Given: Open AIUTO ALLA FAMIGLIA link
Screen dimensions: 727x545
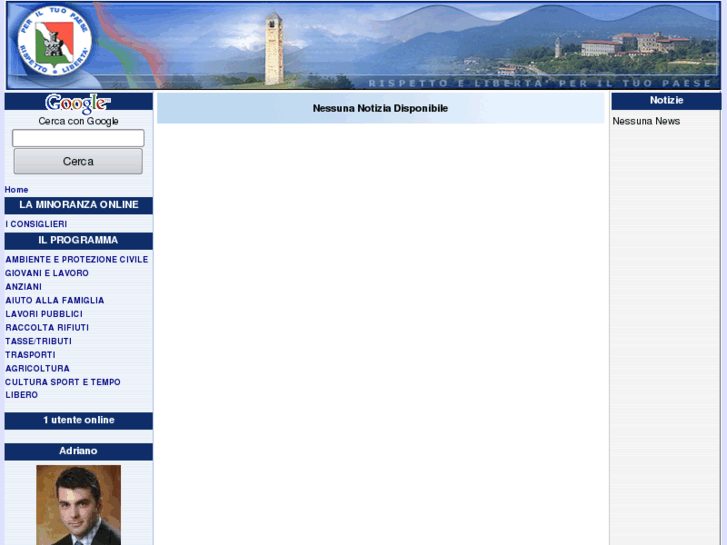Looking at the screenshot, I should point(55,300).
